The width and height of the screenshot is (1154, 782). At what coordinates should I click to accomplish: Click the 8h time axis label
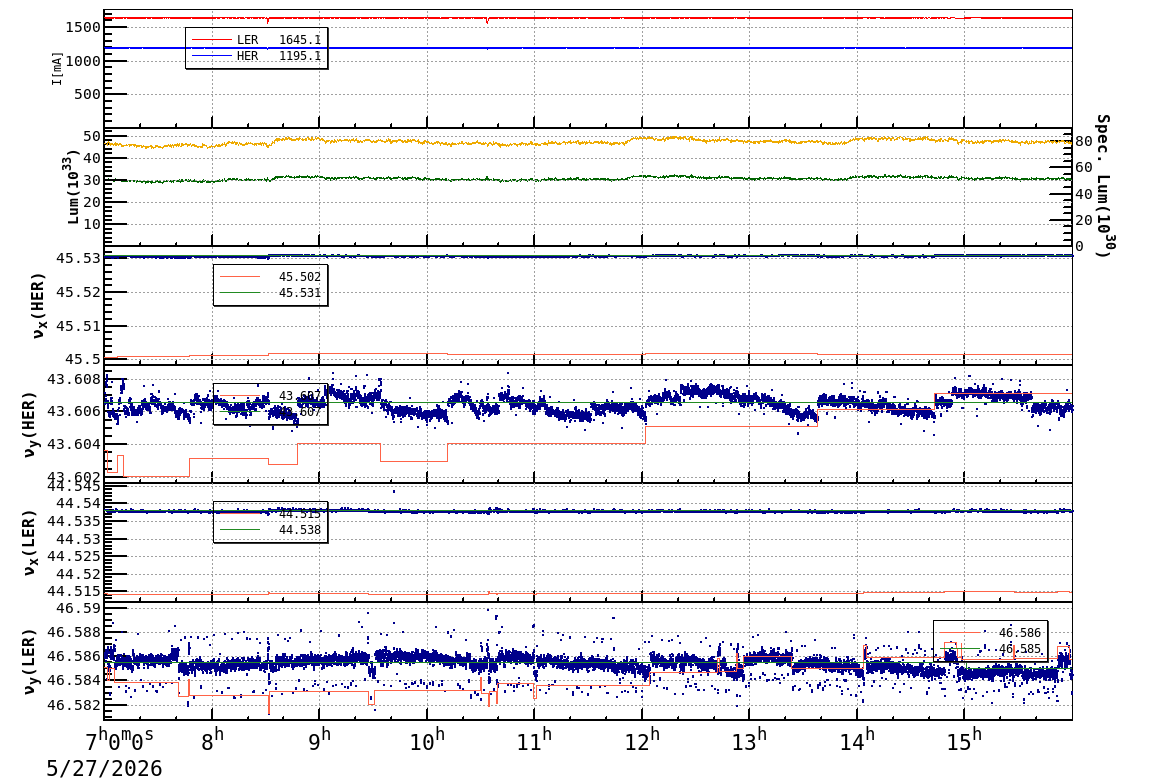pos(212,740)
